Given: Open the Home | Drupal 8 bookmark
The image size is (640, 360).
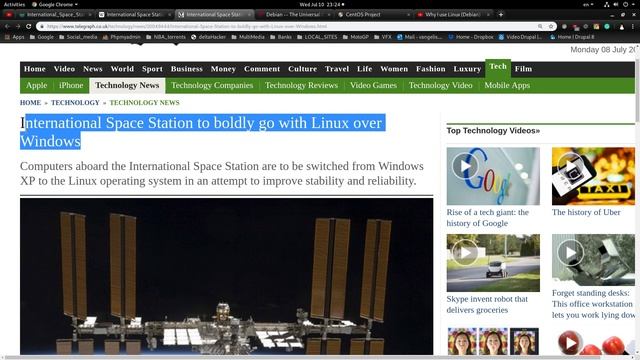Looking at the screenshot, I should (x=572, y=37).
